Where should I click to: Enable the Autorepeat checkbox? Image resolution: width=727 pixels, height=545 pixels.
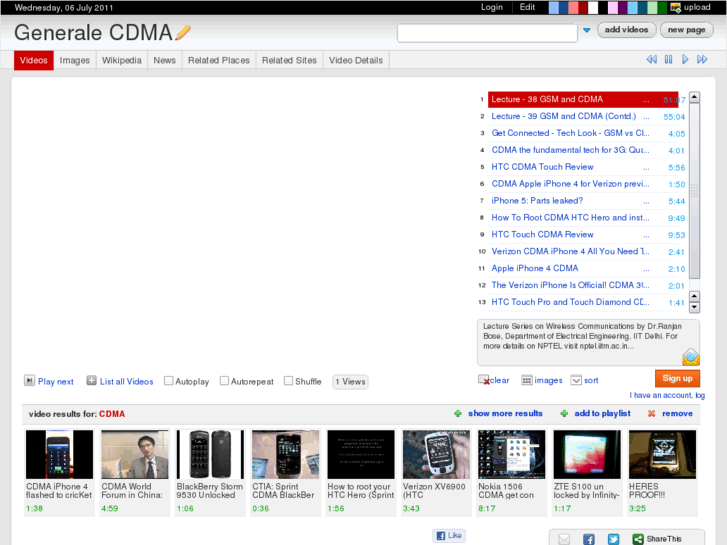[x=224, y=381]
